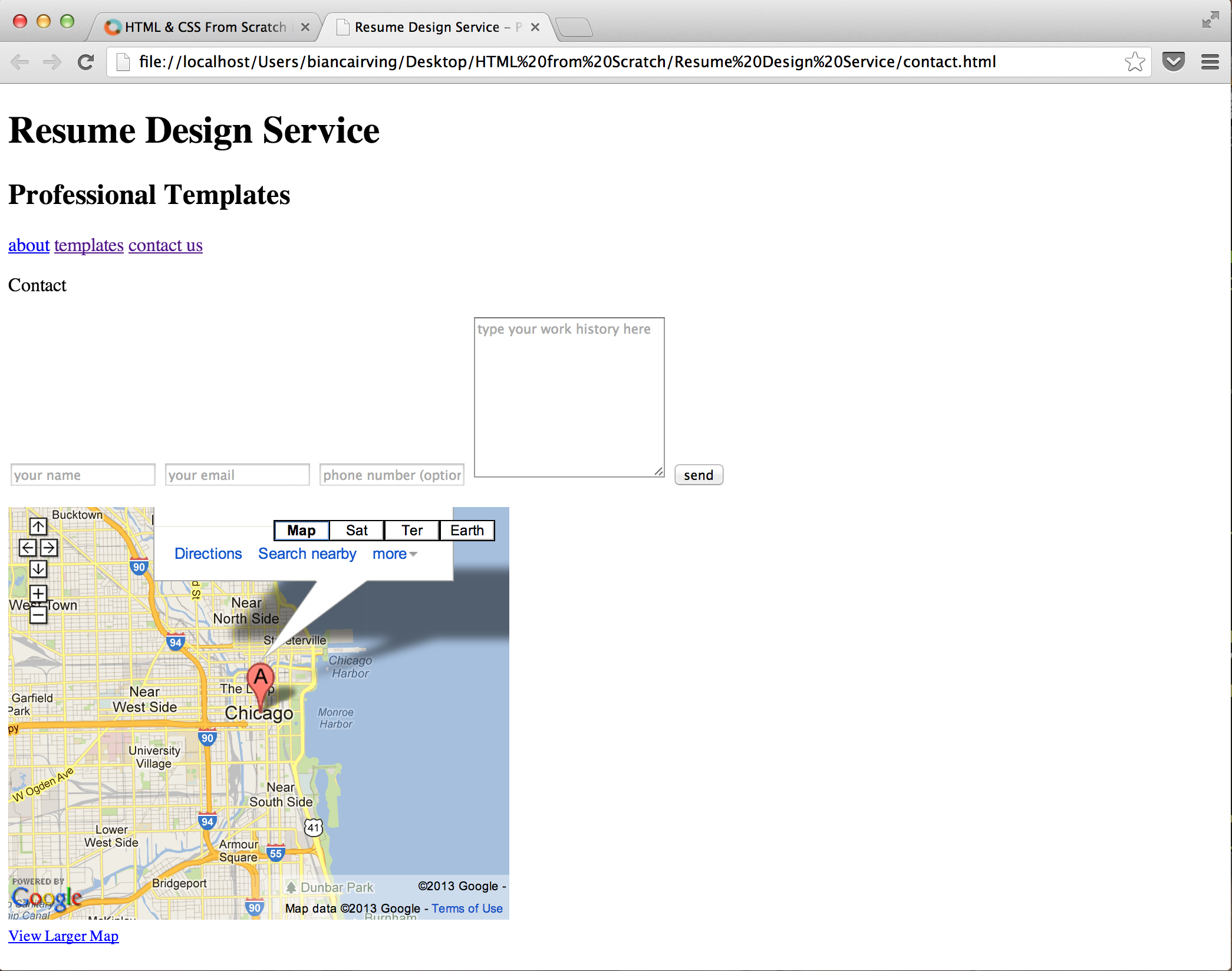This screenshot has width=1232, height=971.
Task: Switch map view to Sat
Action: 357,531
